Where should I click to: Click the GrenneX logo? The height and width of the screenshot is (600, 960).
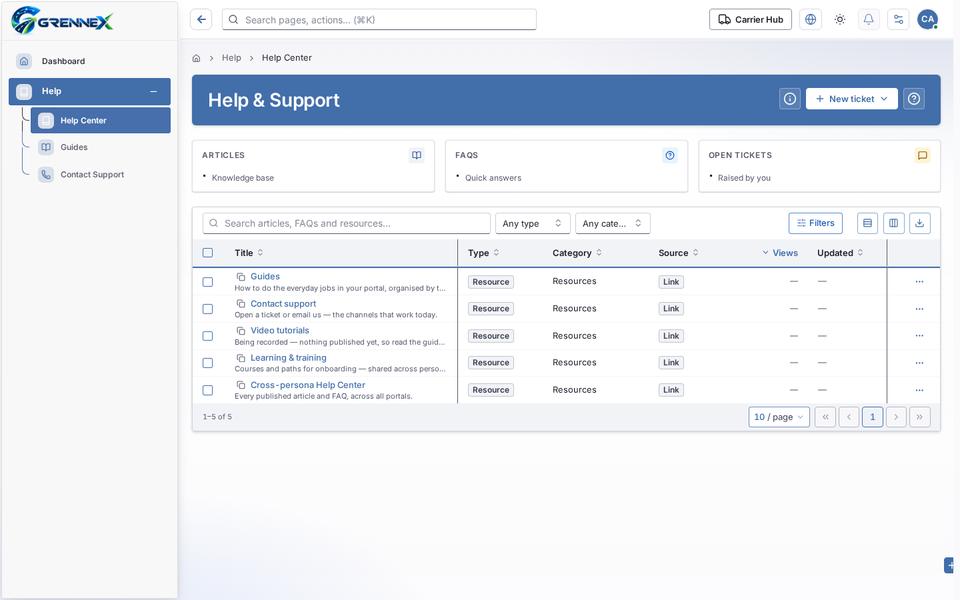[x=62, y=21]
